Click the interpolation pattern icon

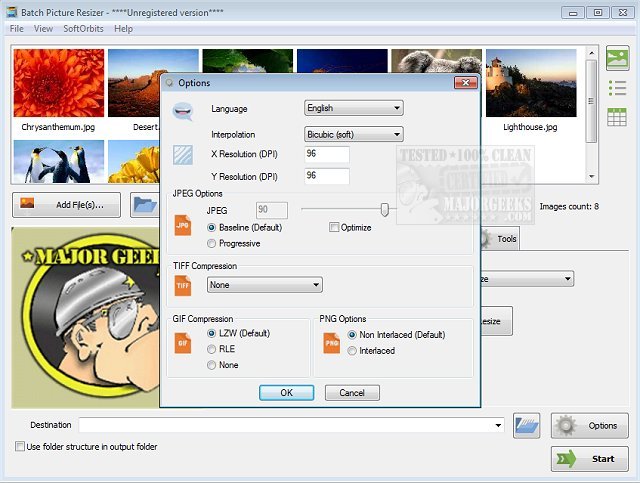[182, 155]
